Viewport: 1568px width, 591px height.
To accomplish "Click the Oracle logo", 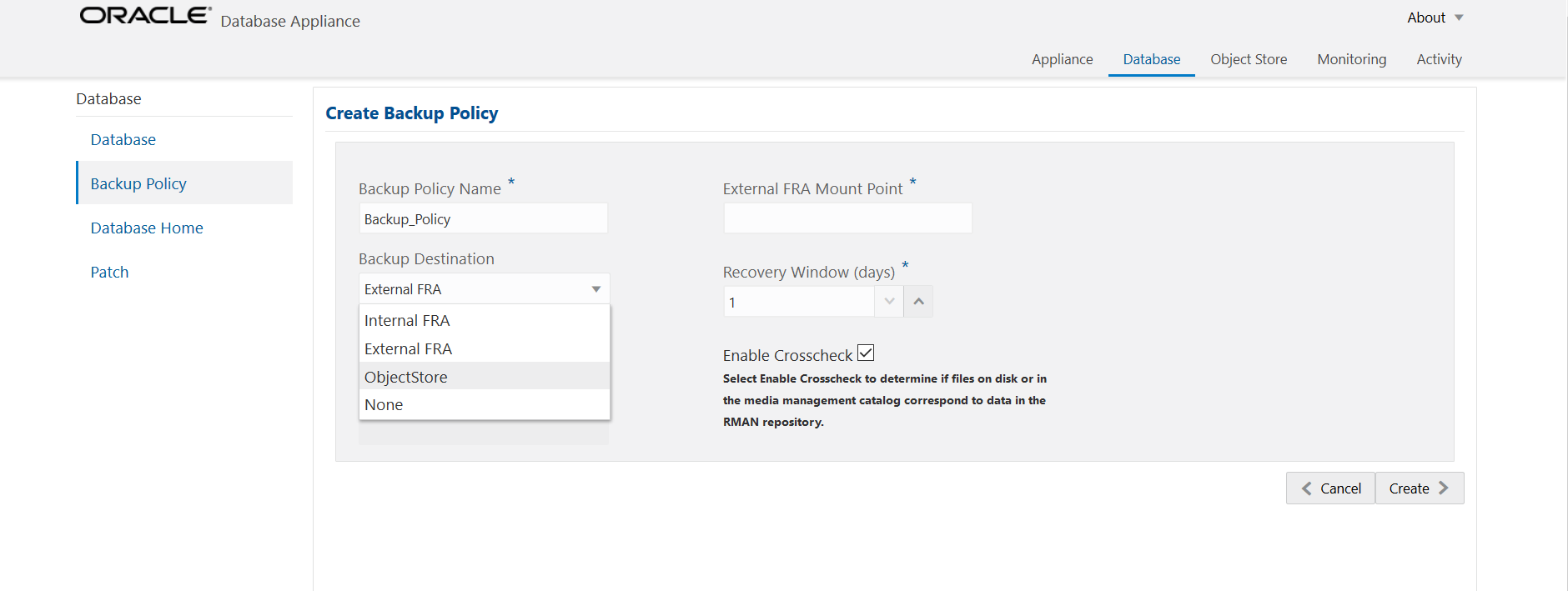I will (x=146, y=16).
